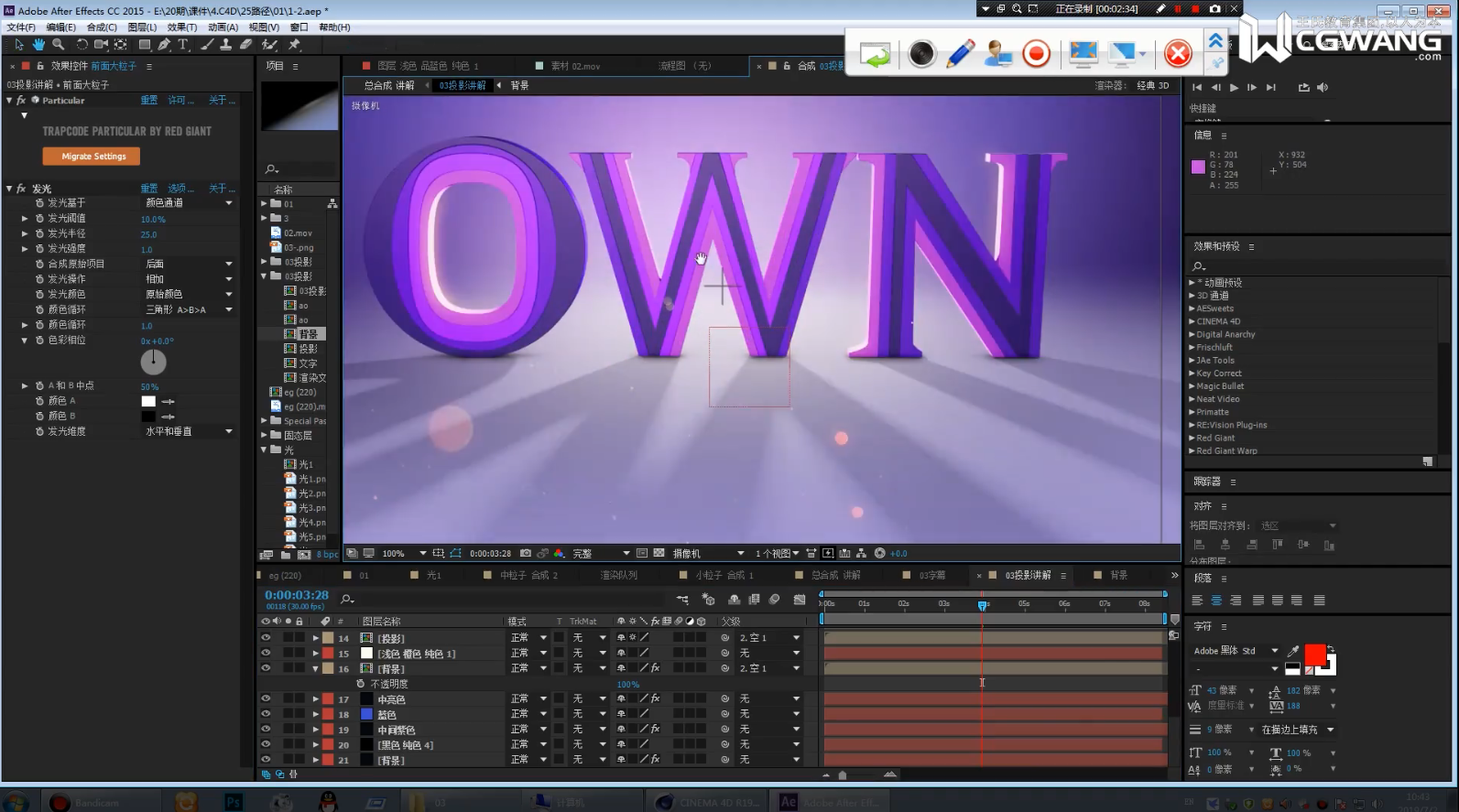Image resolution: width=1459 pixels, height=812 pixels.
Task: Click the snapshot camera icon in viewer
Action: coord(526,553)
